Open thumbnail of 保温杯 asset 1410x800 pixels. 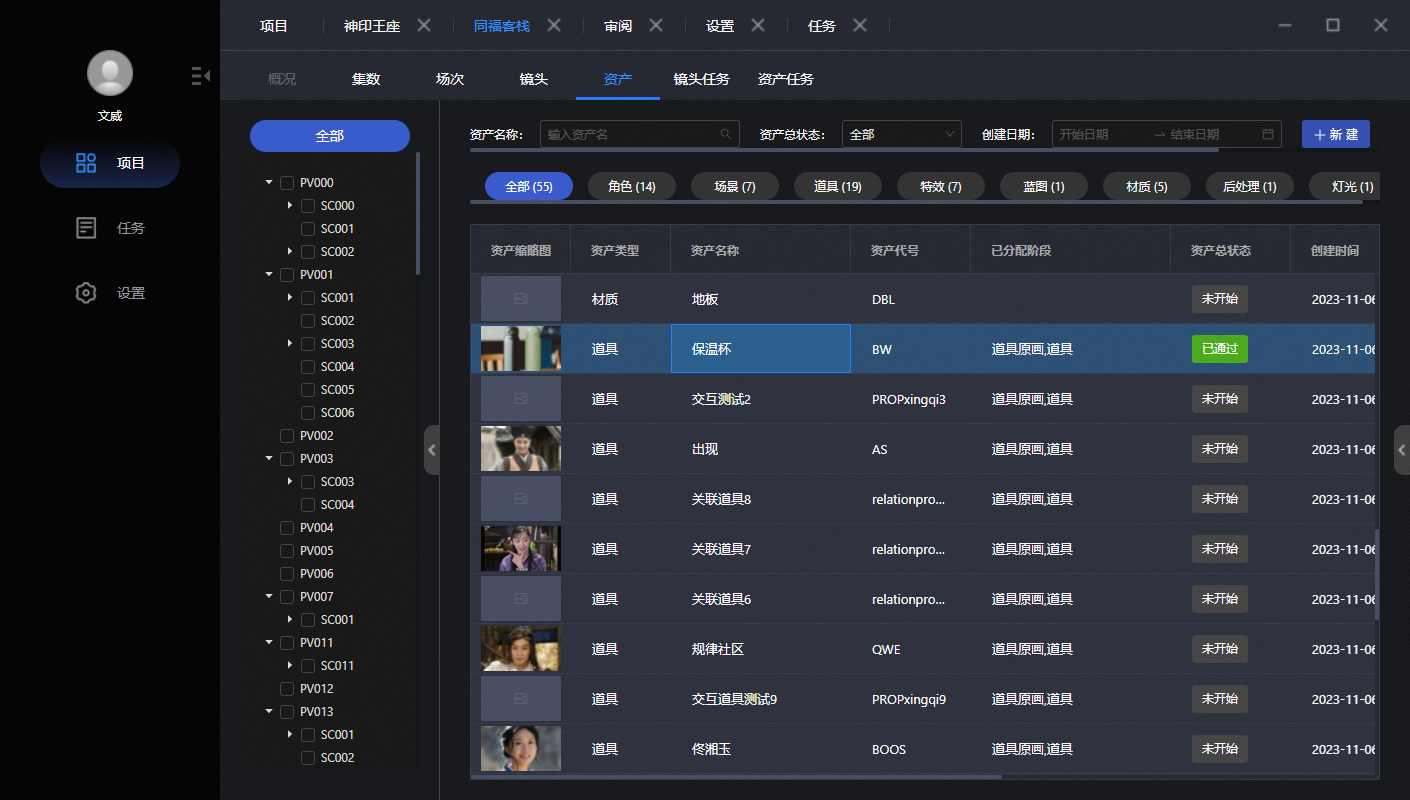(521, 349)
